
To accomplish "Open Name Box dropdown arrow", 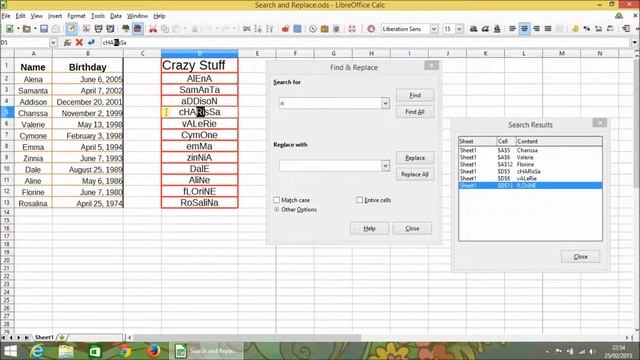I will pyautogui.click(x=53, y=42).
